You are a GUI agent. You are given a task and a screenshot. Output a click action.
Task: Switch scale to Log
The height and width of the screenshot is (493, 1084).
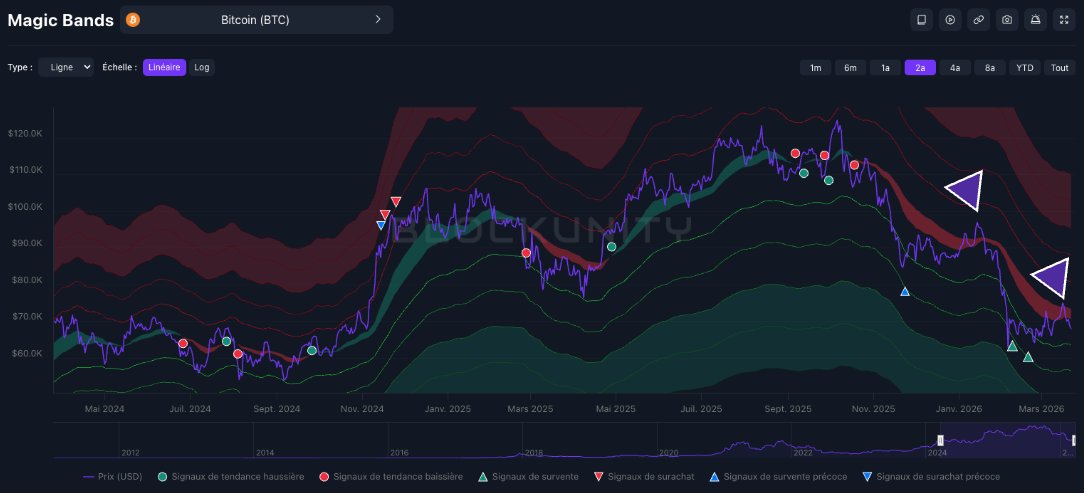point(202,67)
